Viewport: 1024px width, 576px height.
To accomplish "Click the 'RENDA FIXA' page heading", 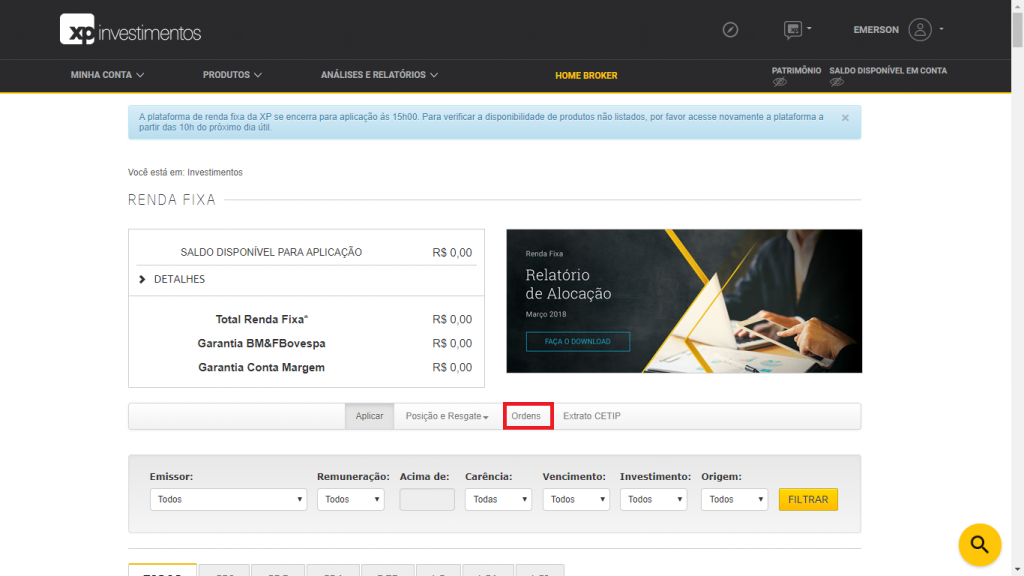I will pos(172,200).
